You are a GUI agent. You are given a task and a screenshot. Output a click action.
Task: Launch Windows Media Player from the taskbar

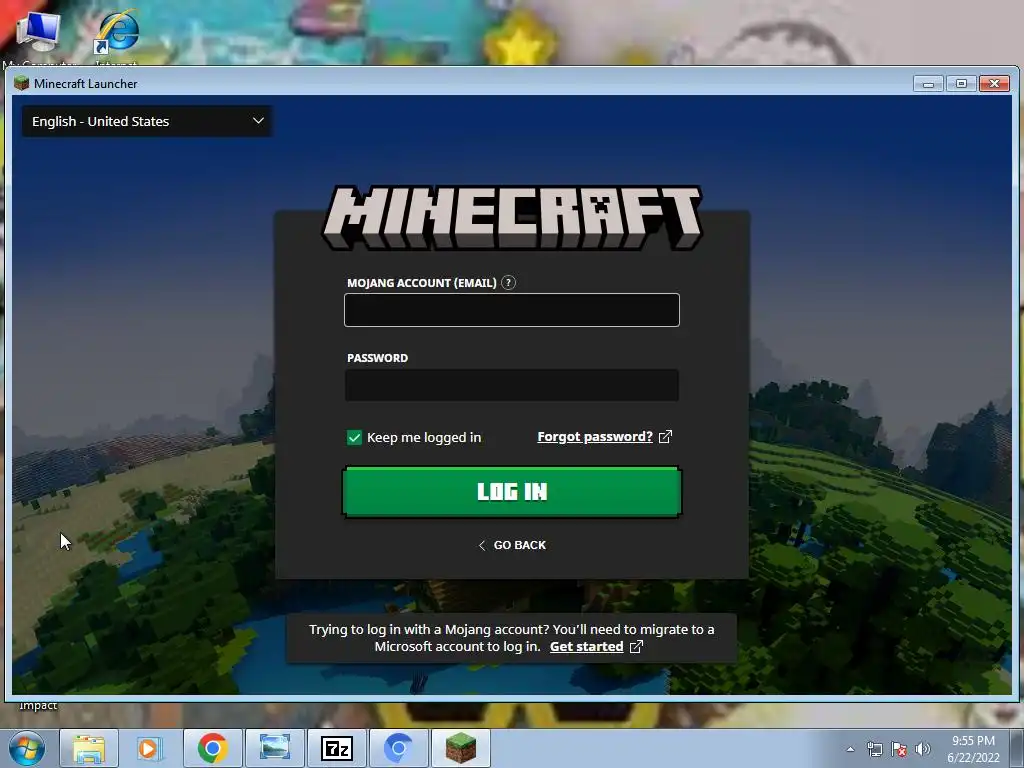coord(150,748)
